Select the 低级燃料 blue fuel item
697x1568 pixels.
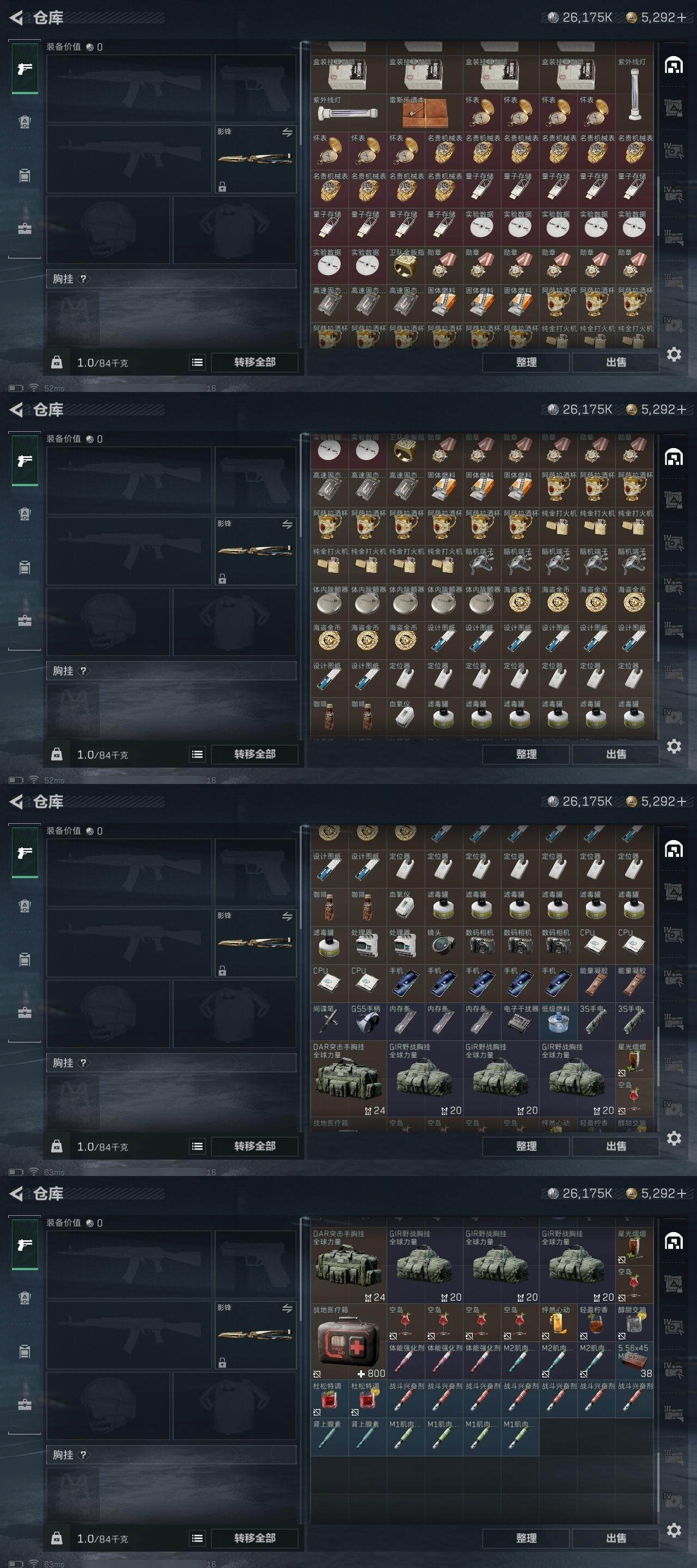pyautogui.click(x=558, y=1021)
